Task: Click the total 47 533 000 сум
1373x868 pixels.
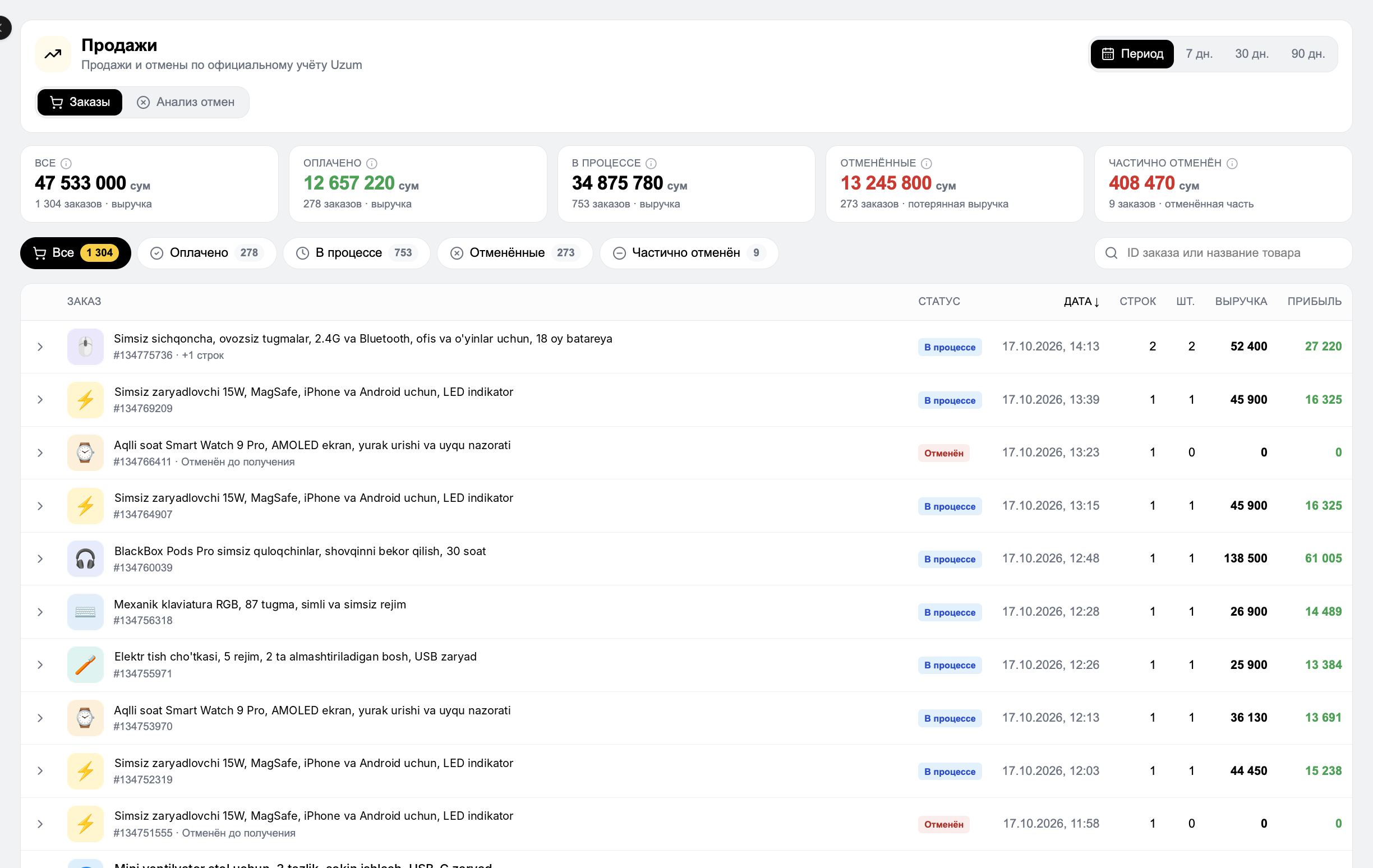Action: pos(93,183)
